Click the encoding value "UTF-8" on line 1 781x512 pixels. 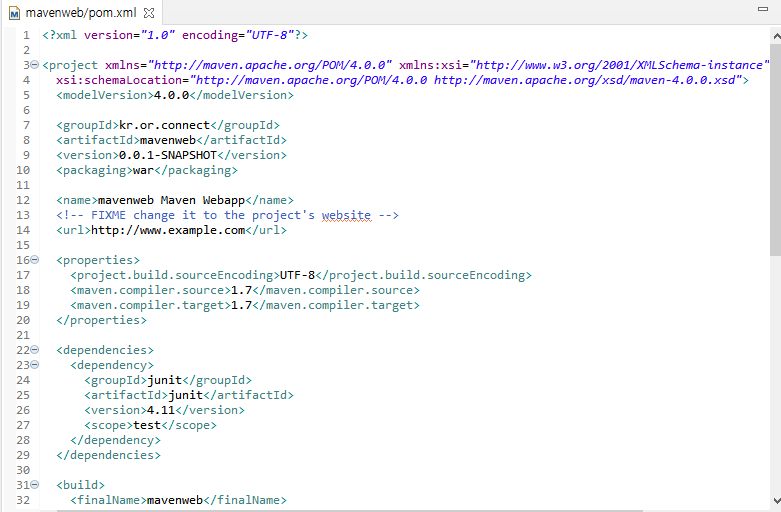coord(269,35)
